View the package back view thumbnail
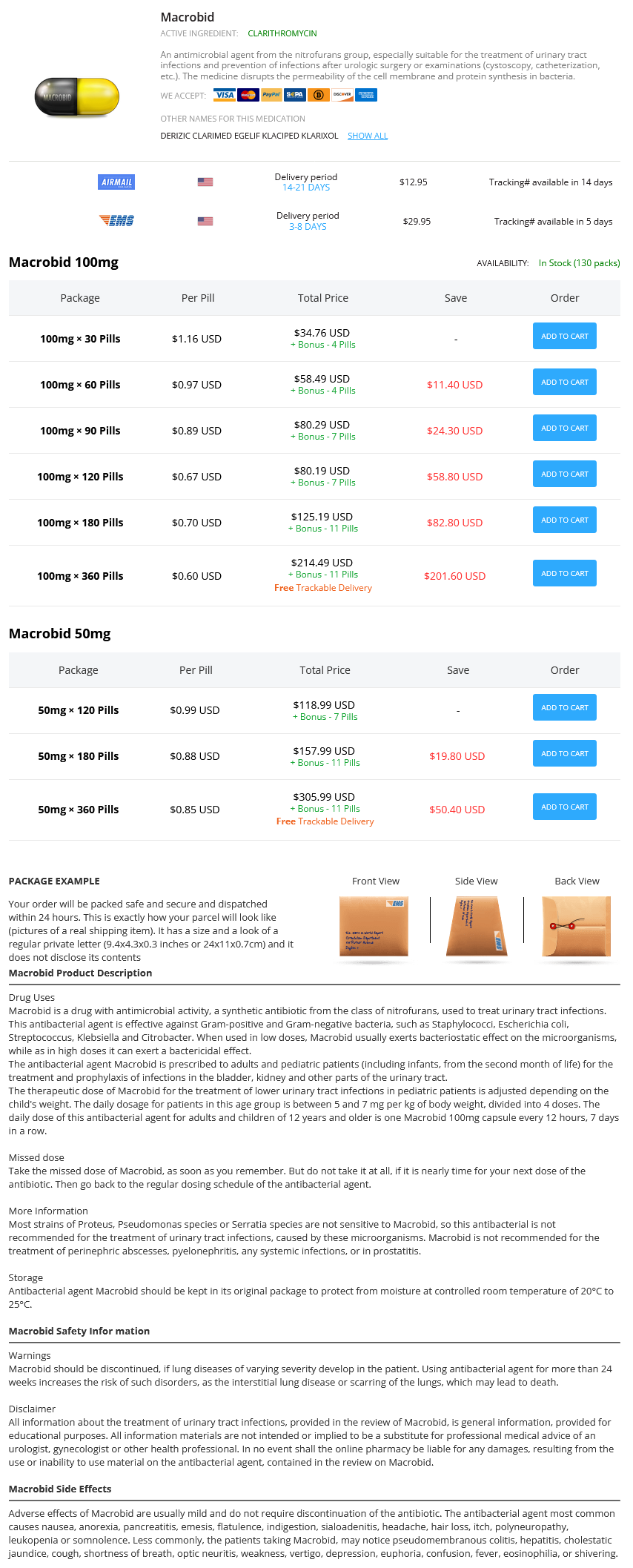The width and height of the screenshot is (633, 1568). pyautogui.click(x=576, y=927)
